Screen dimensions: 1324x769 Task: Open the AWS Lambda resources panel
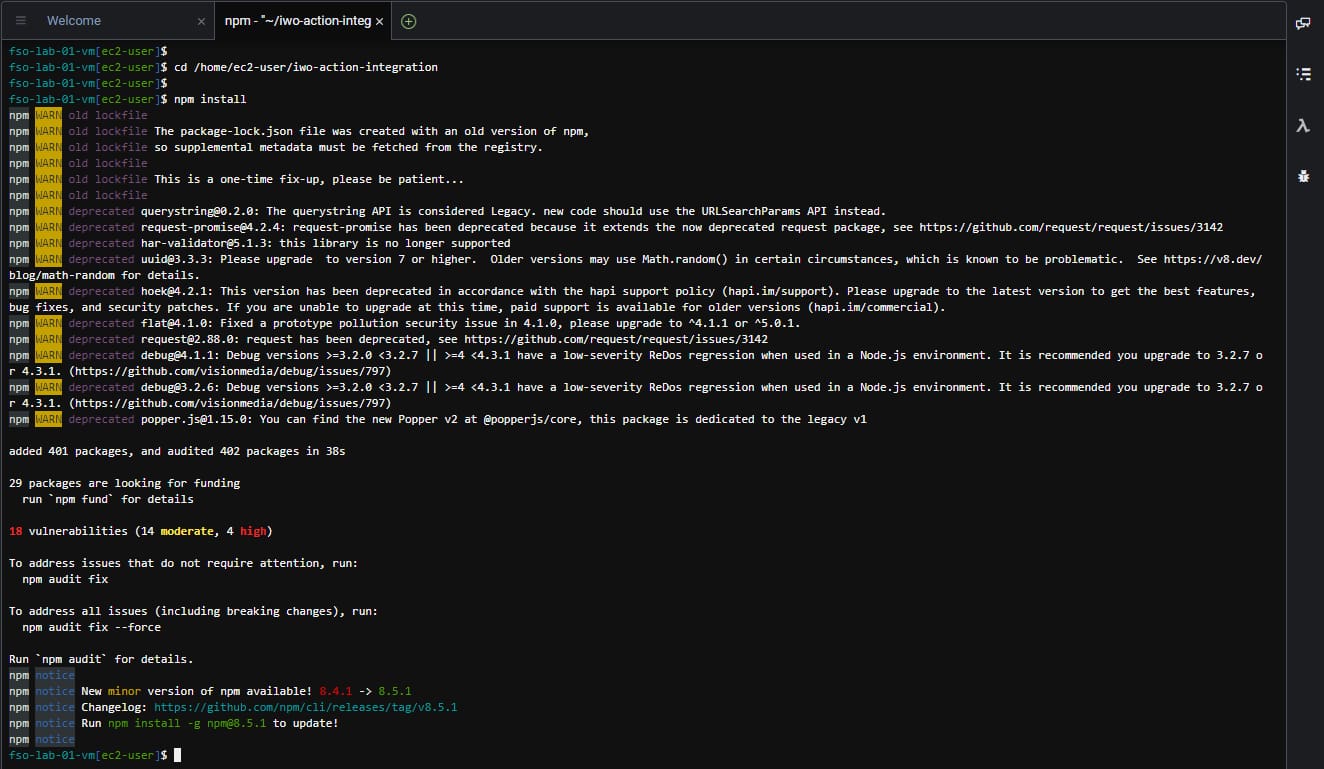[x=1303, y=125]
